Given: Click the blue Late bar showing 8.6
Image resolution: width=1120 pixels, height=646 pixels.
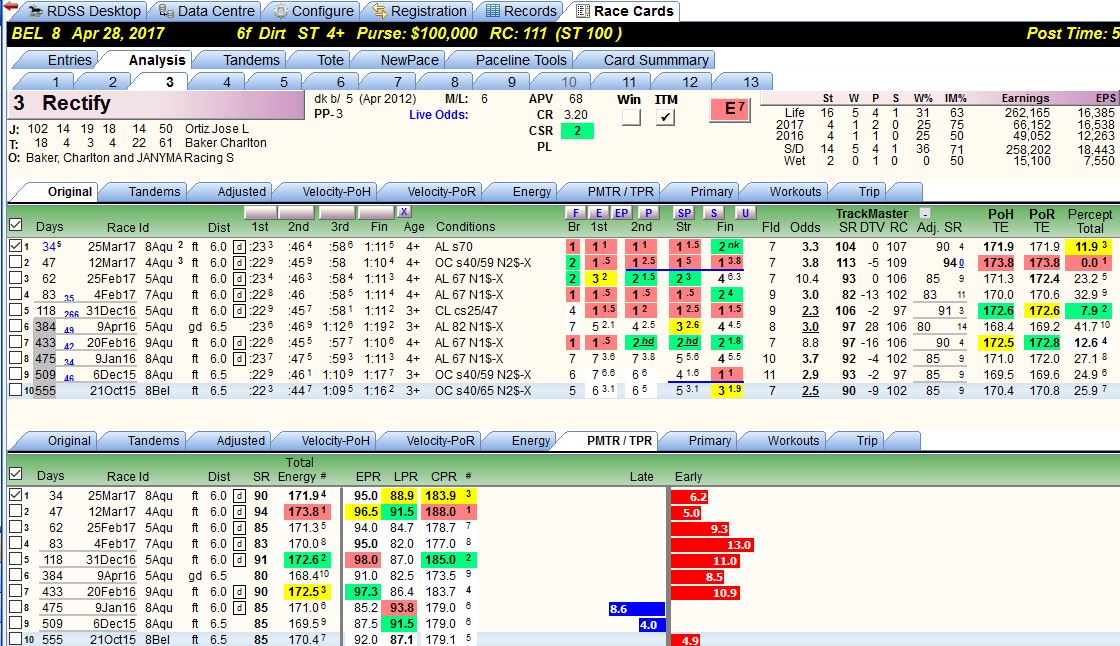Looking at the screenshot, I should tap(636, 609).
